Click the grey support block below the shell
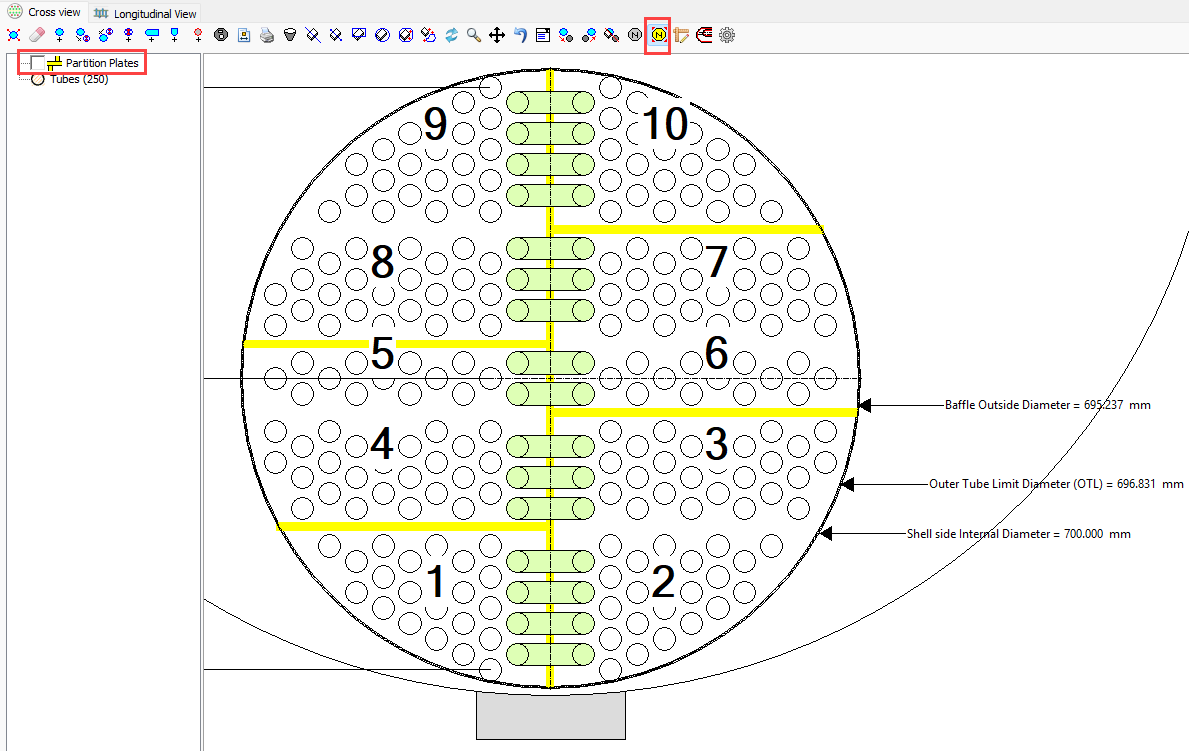The width and height of the screenshot is (1189, 751). [x=551, y=715]
